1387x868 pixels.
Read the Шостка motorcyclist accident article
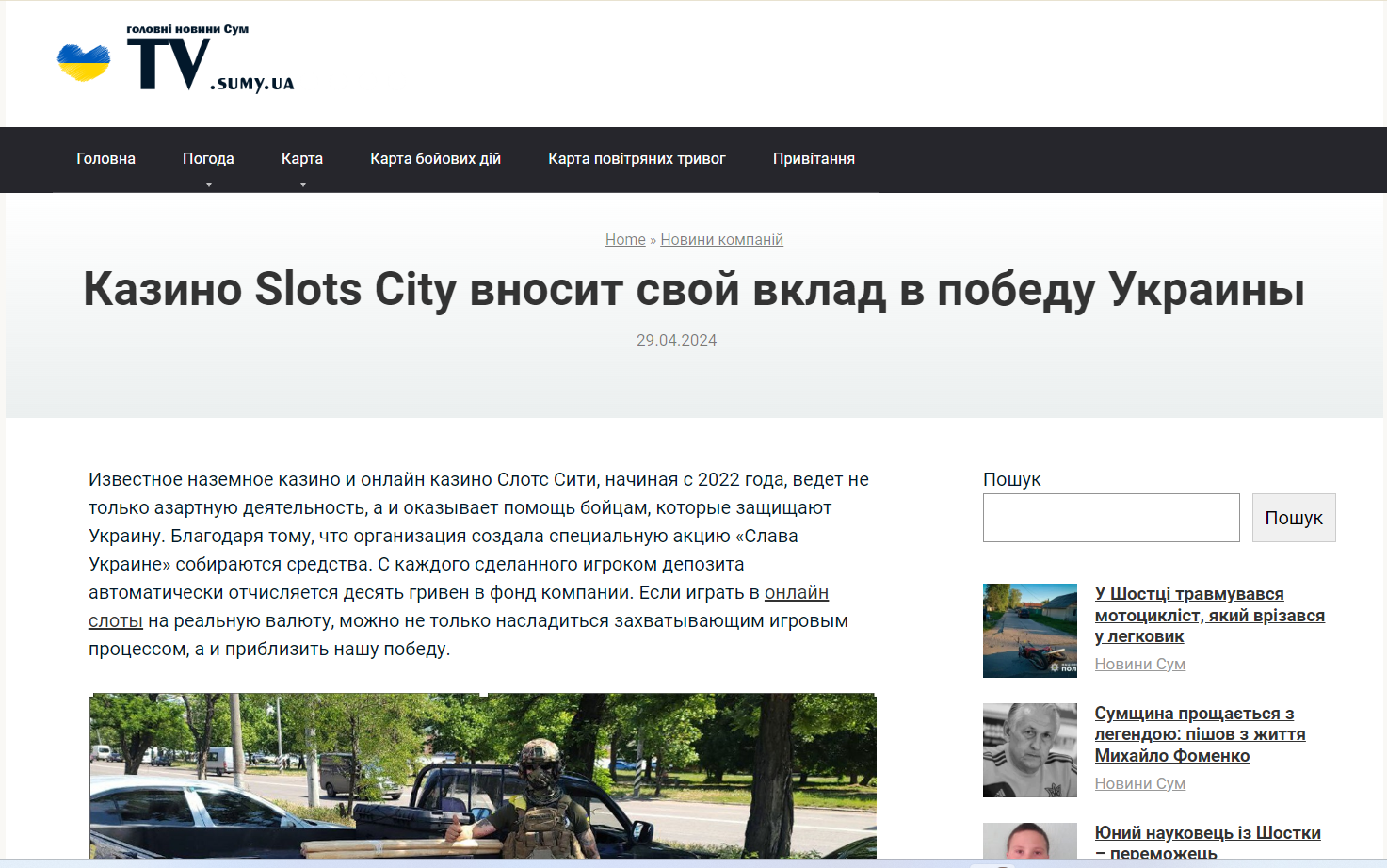1209,615
